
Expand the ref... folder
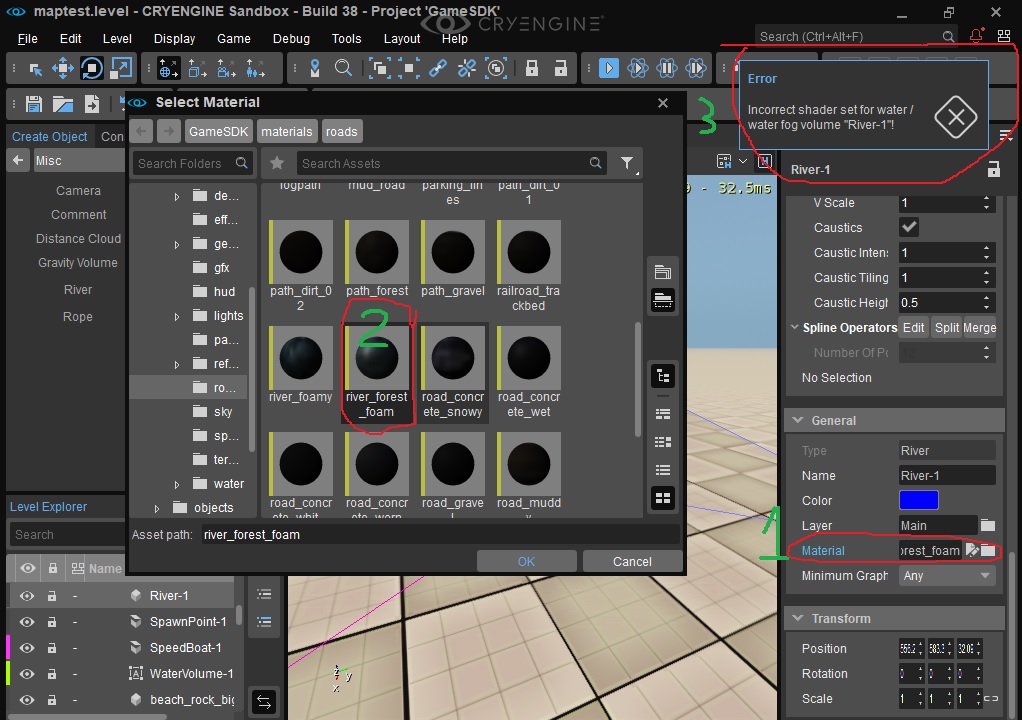click(177, 364)
